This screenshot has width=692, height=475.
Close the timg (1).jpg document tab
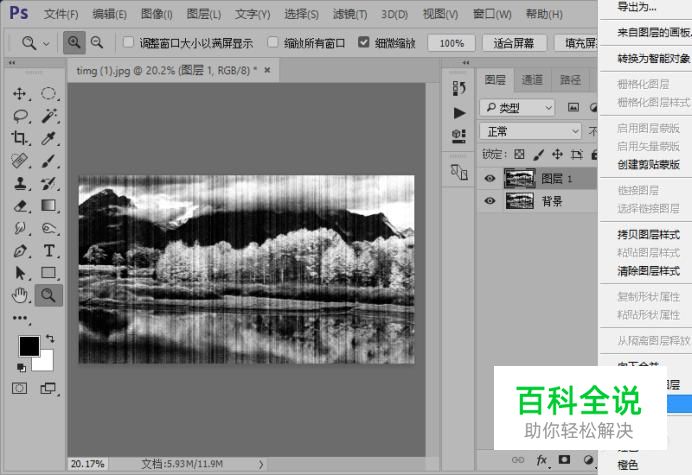(x=267, y=70)
